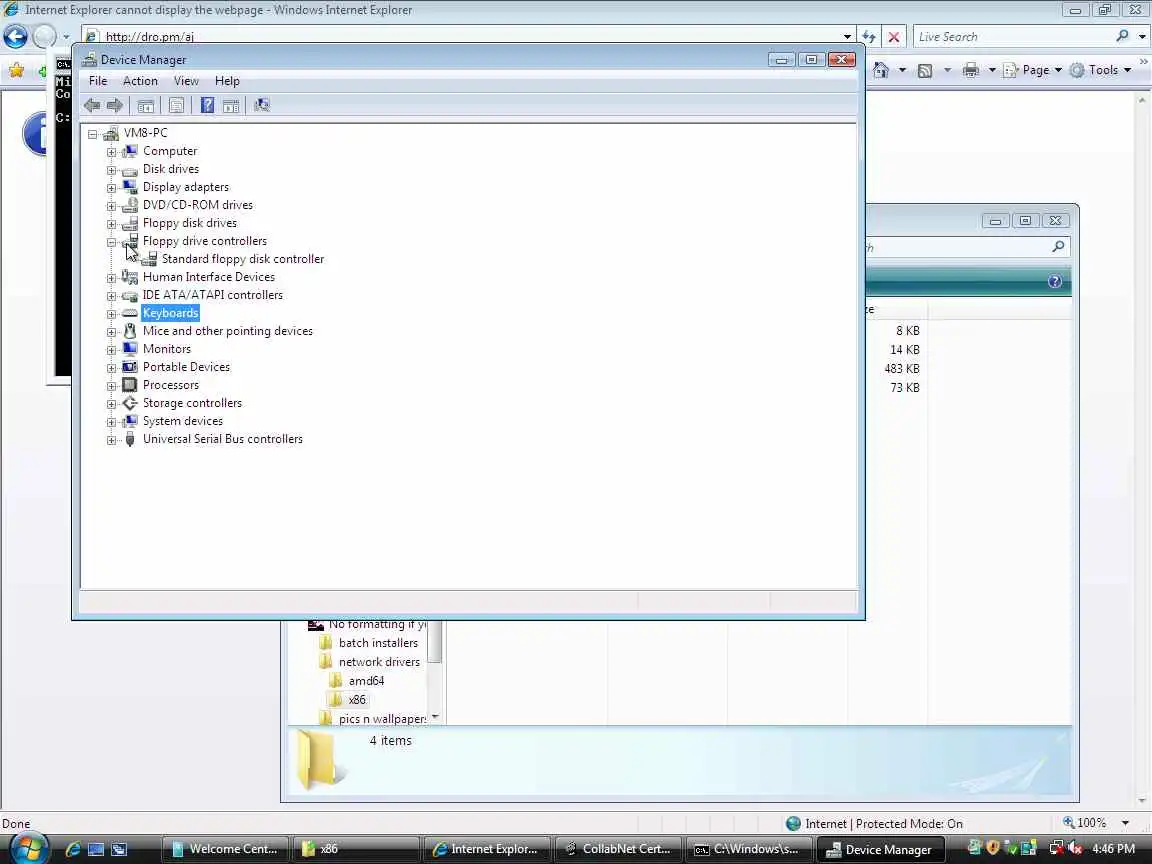Select the Storage controllers category

click(192, 403)
